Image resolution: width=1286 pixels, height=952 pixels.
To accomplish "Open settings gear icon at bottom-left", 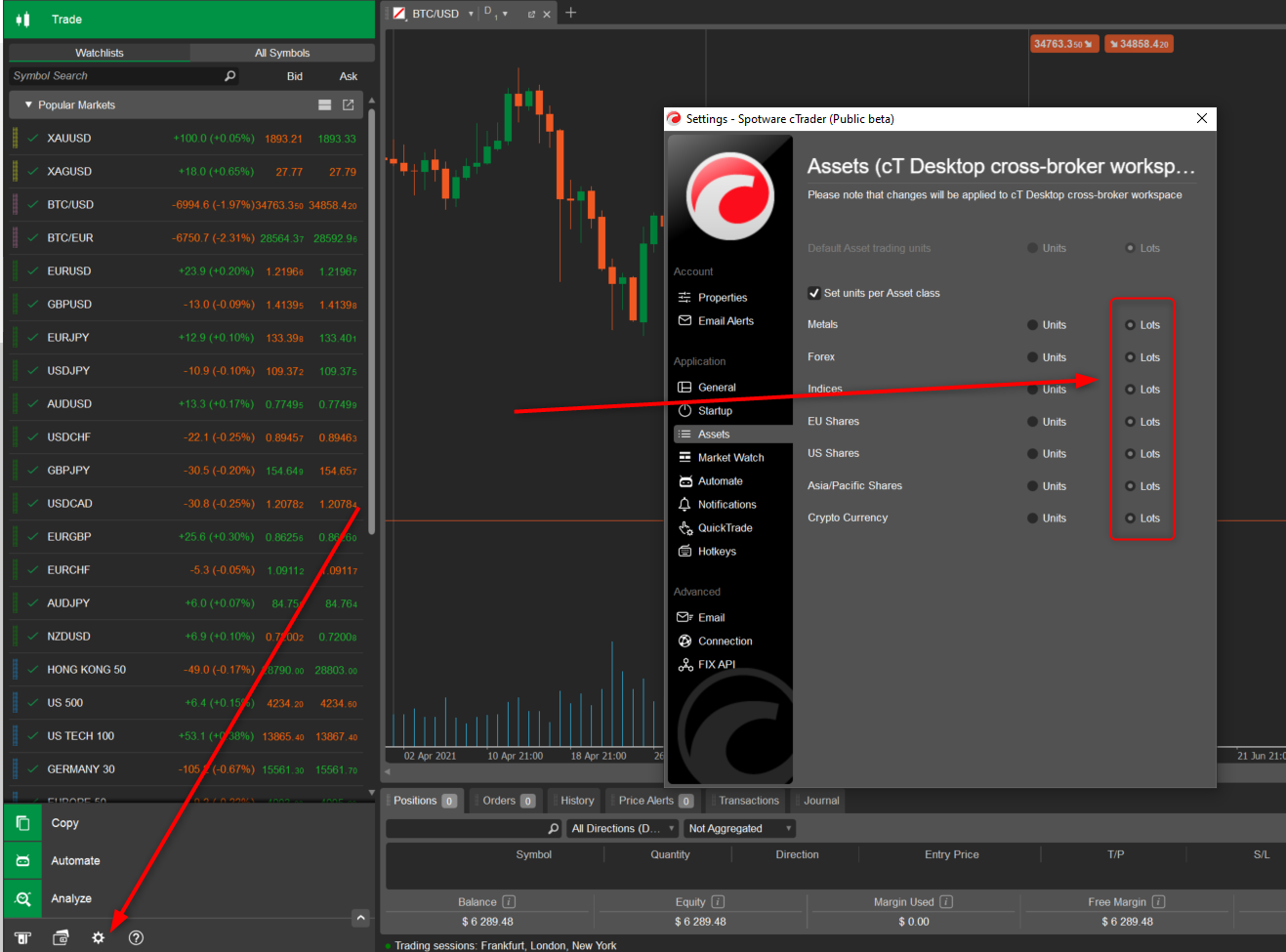I will pyautogui.click(x=98, y=937).
